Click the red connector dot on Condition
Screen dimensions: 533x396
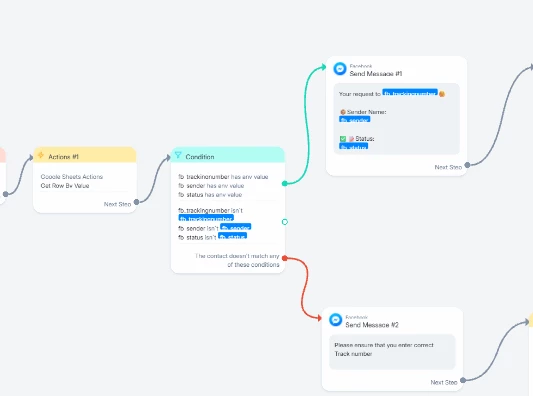285,258
